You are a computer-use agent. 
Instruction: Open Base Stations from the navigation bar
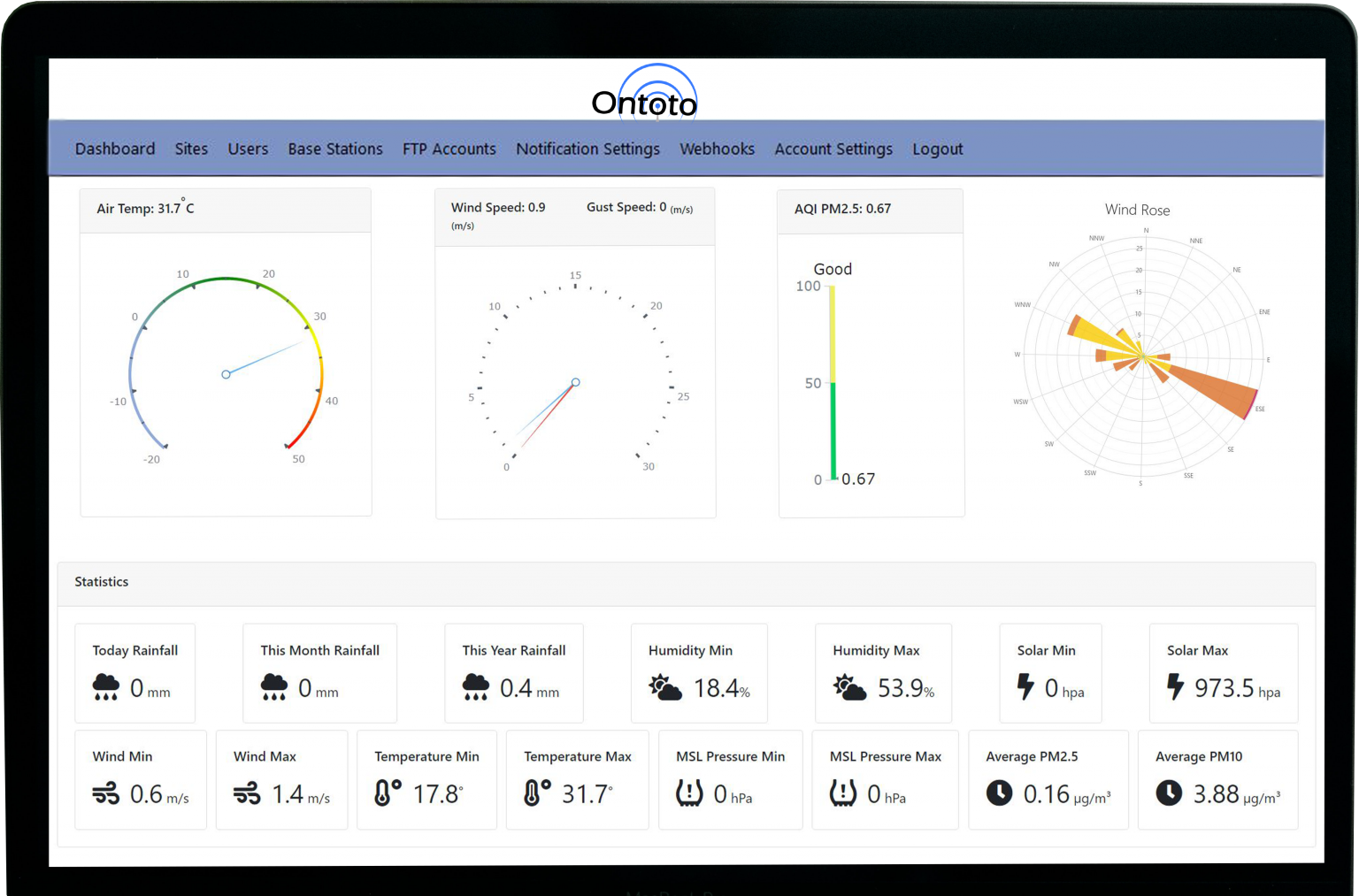click(x=335, y=149)
